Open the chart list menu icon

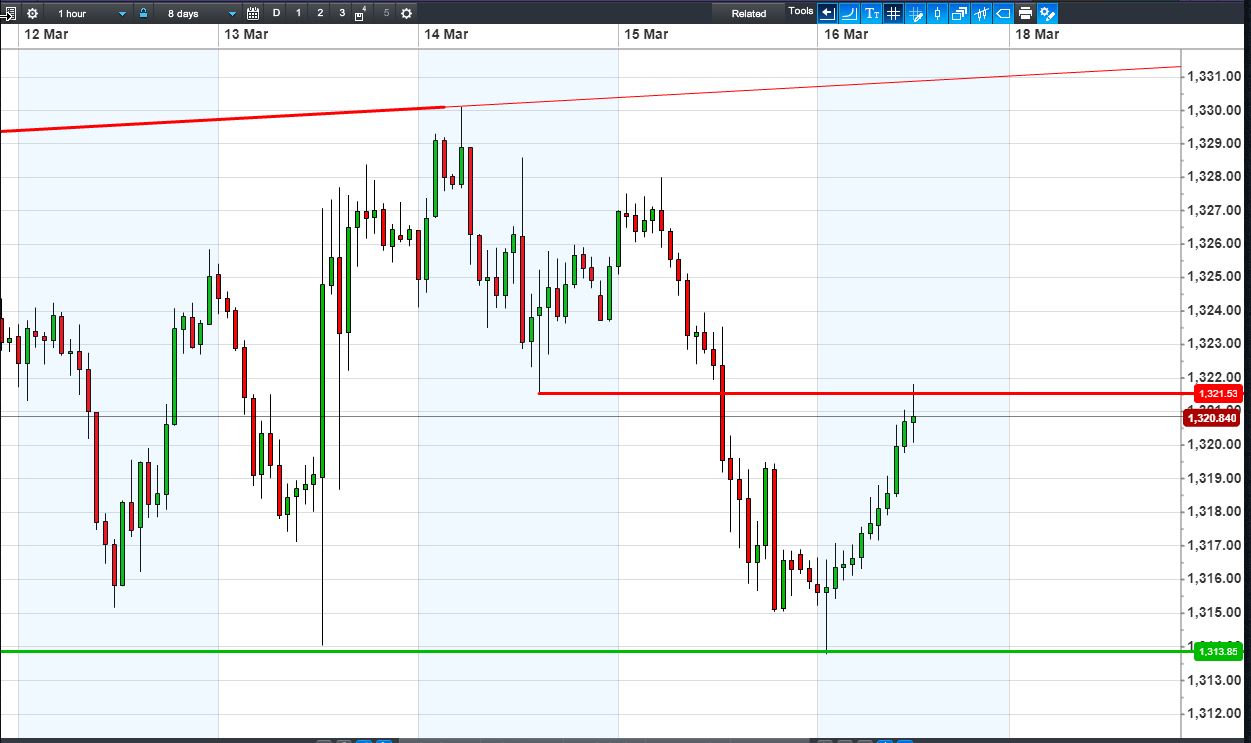tap(9, 13)
